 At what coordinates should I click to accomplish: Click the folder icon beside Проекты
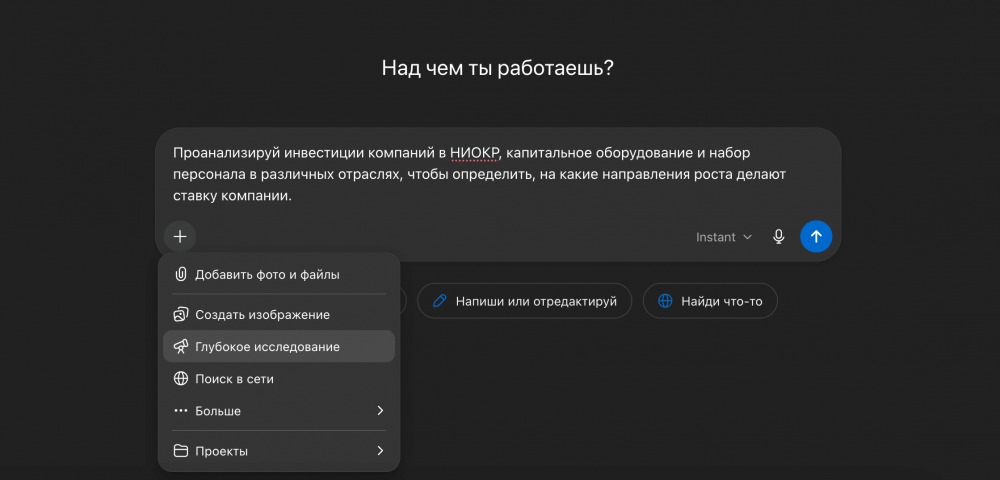(x=181, y=451)
